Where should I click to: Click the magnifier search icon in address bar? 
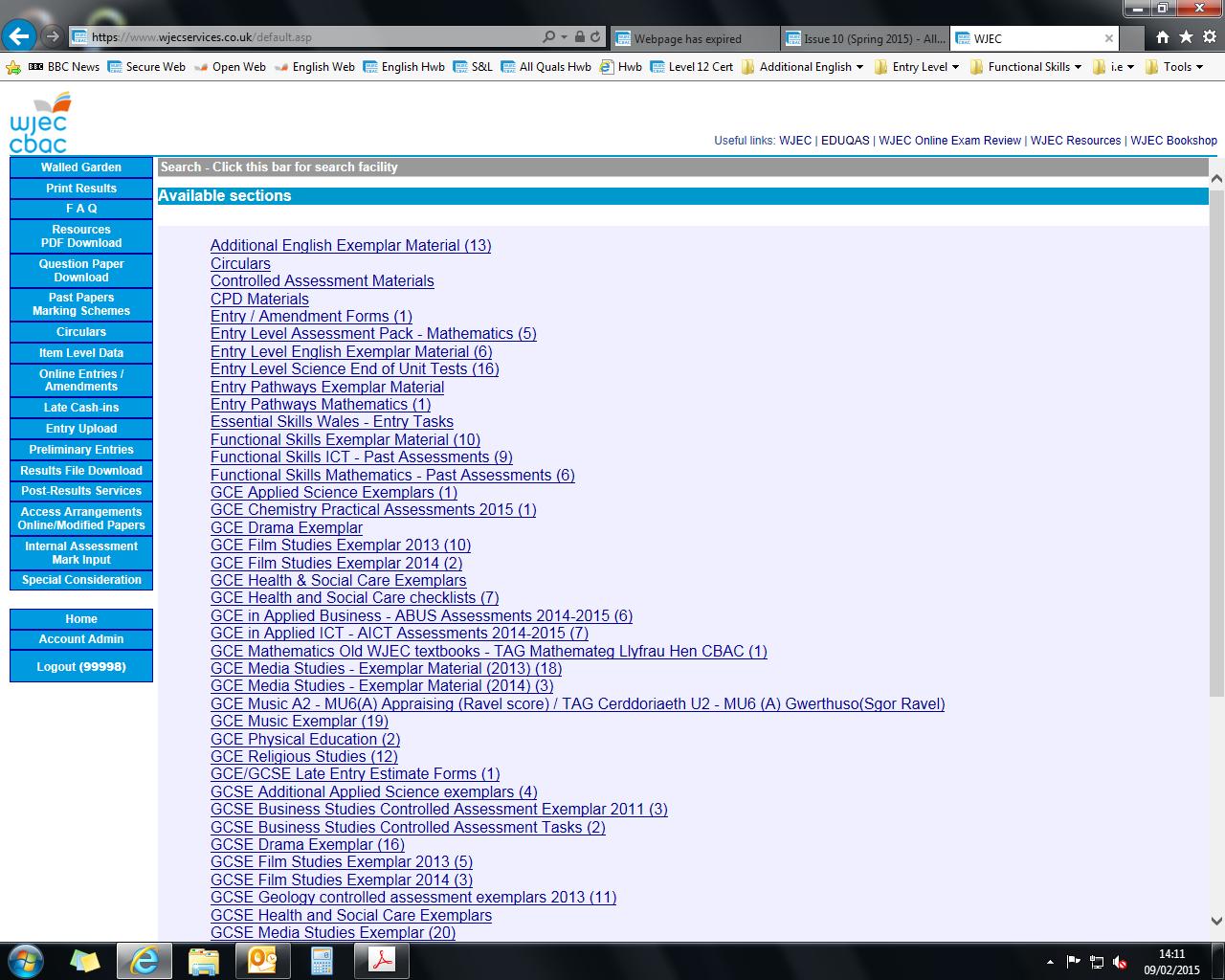tap(548, 37)
